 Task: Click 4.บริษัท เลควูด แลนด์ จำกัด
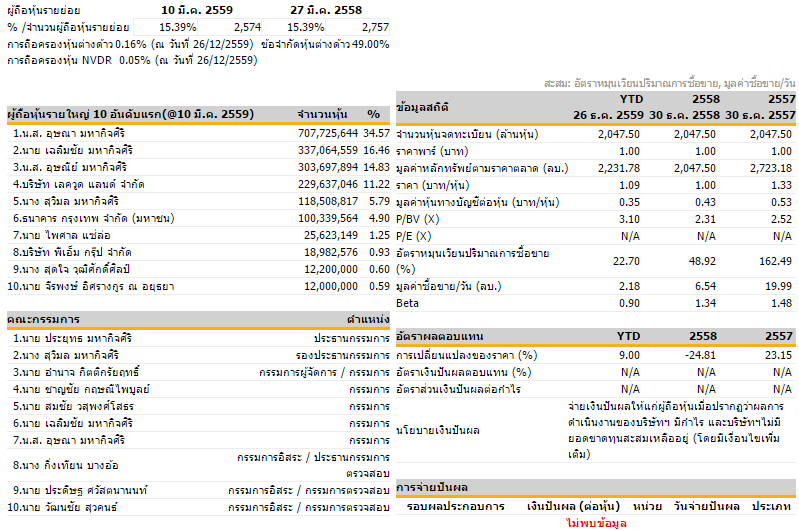[x=78, y=184]
